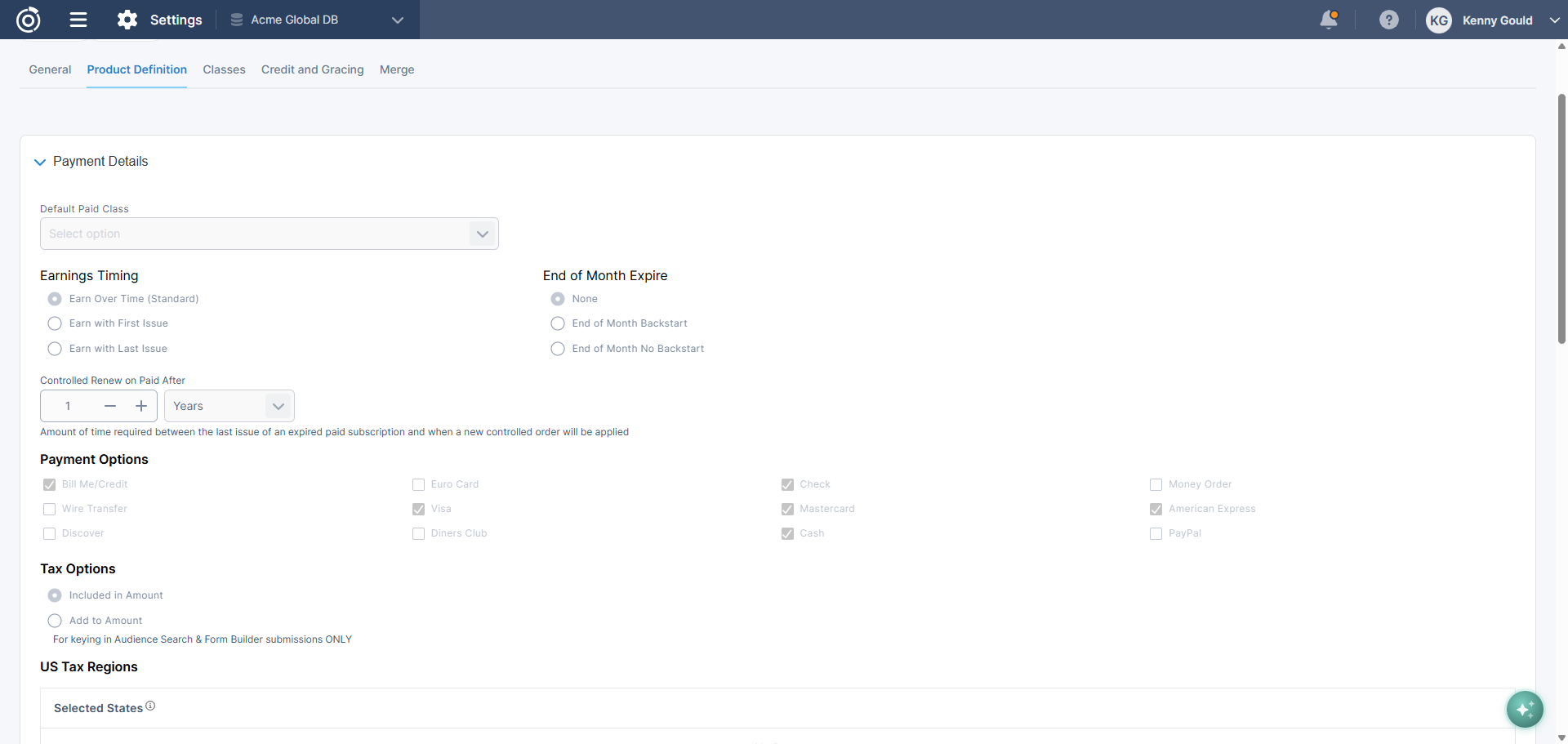Open the Kenny Gould user menu chevron

1554,20
